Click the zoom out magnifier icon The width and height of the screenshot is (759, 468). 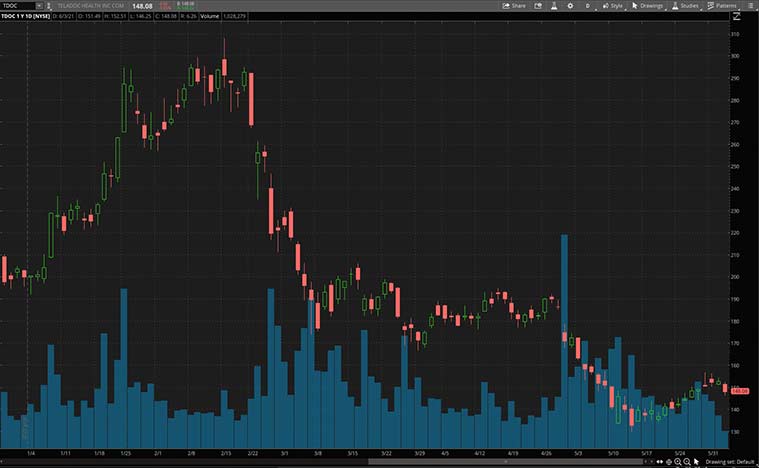[x=687, y=461]
